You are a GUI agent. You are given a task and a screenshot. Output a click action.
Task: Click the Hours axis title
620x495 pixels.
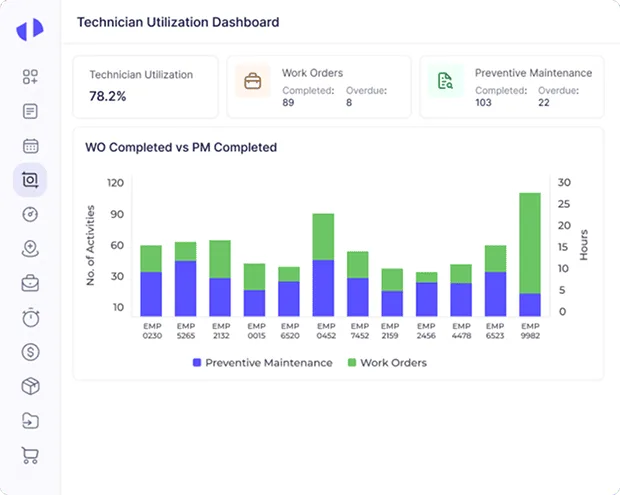[584, 245]
